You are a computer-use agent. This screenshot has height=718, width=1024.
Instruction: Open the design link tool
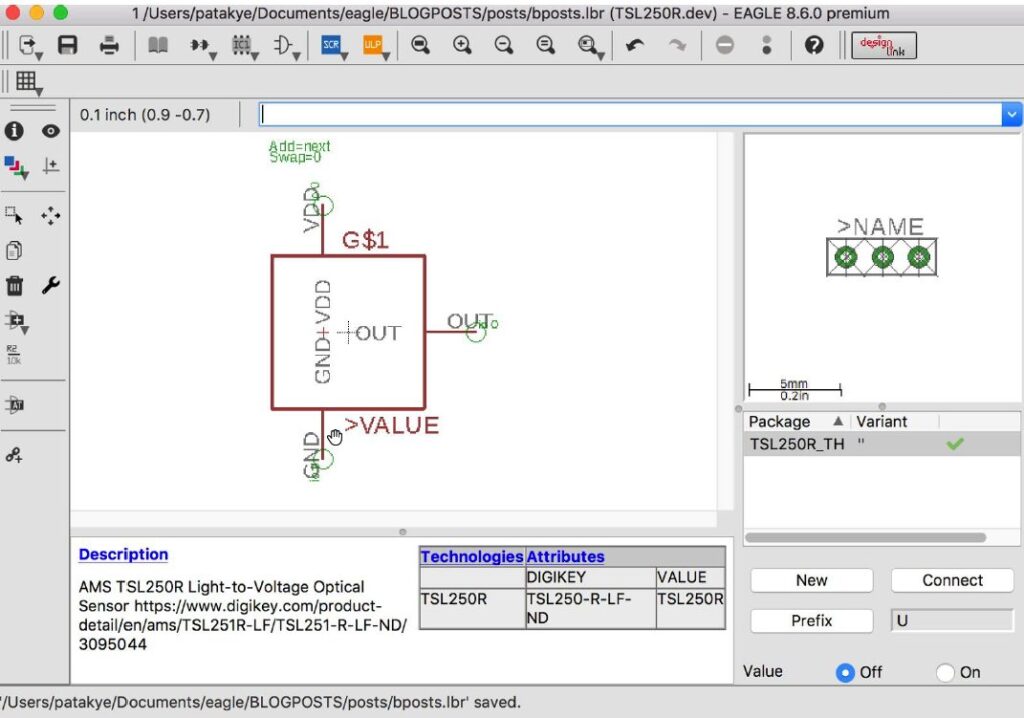pos(883,45)
